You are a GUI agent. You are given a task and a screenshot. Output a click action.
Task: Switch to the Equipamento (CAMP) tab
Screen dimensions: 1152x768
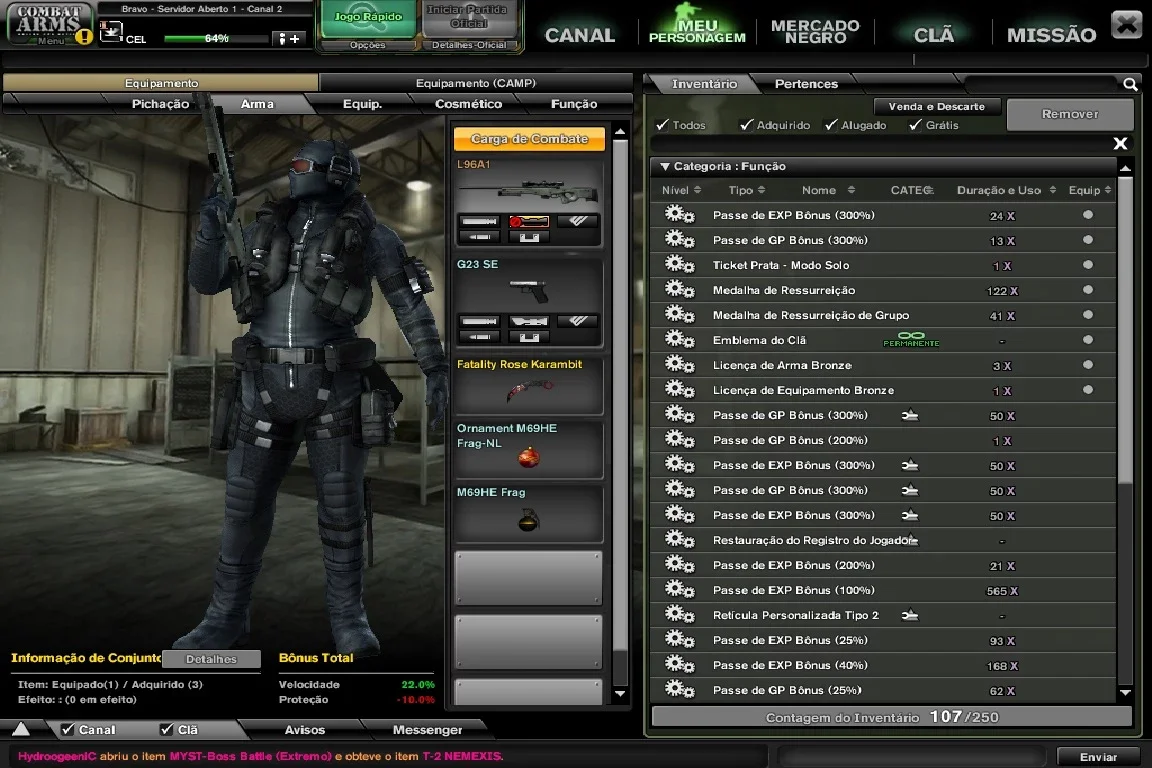(x=475, y=83)
